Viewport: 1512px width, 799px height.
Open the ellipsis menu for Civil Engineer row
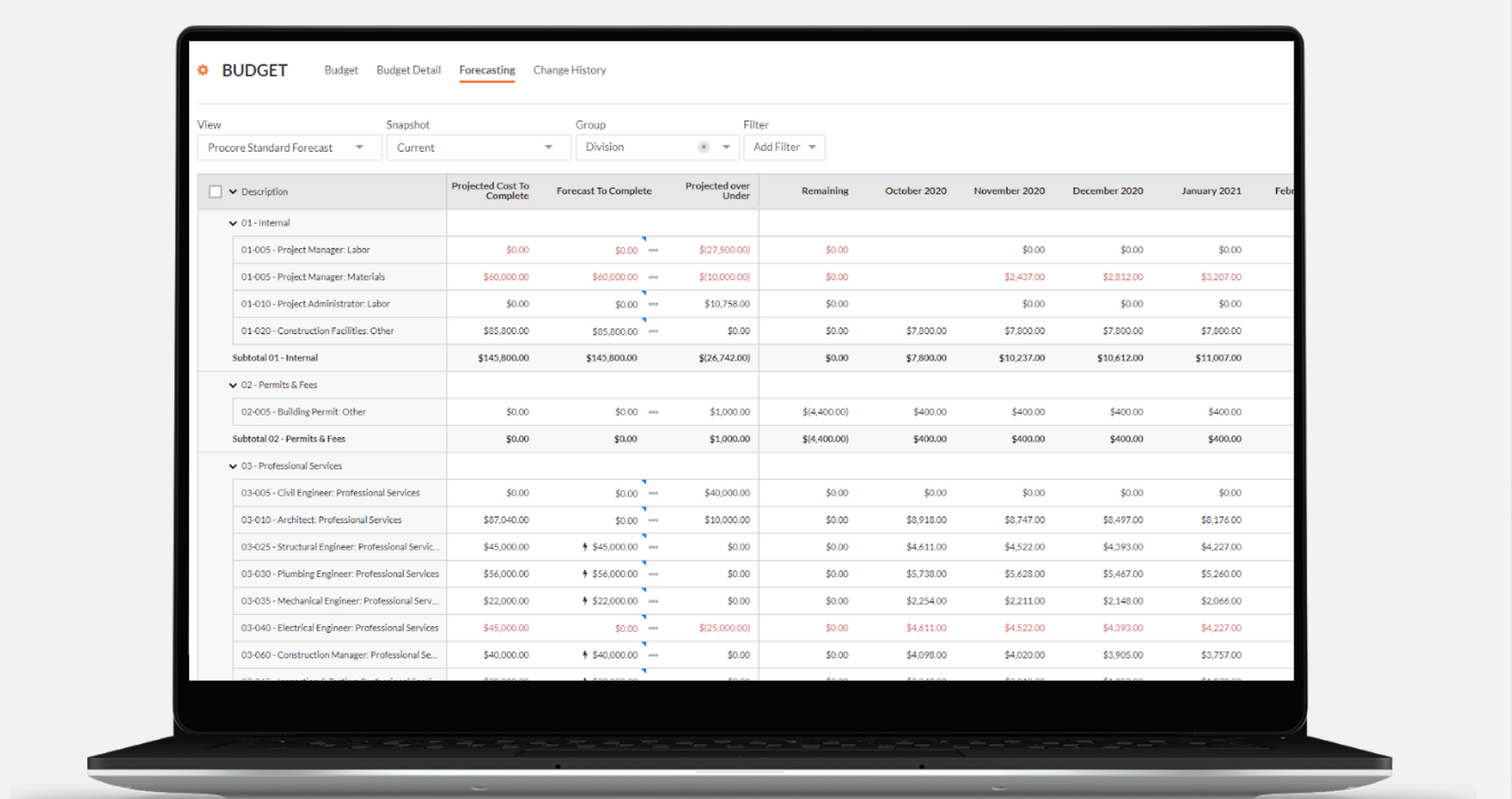coord(653,494)
